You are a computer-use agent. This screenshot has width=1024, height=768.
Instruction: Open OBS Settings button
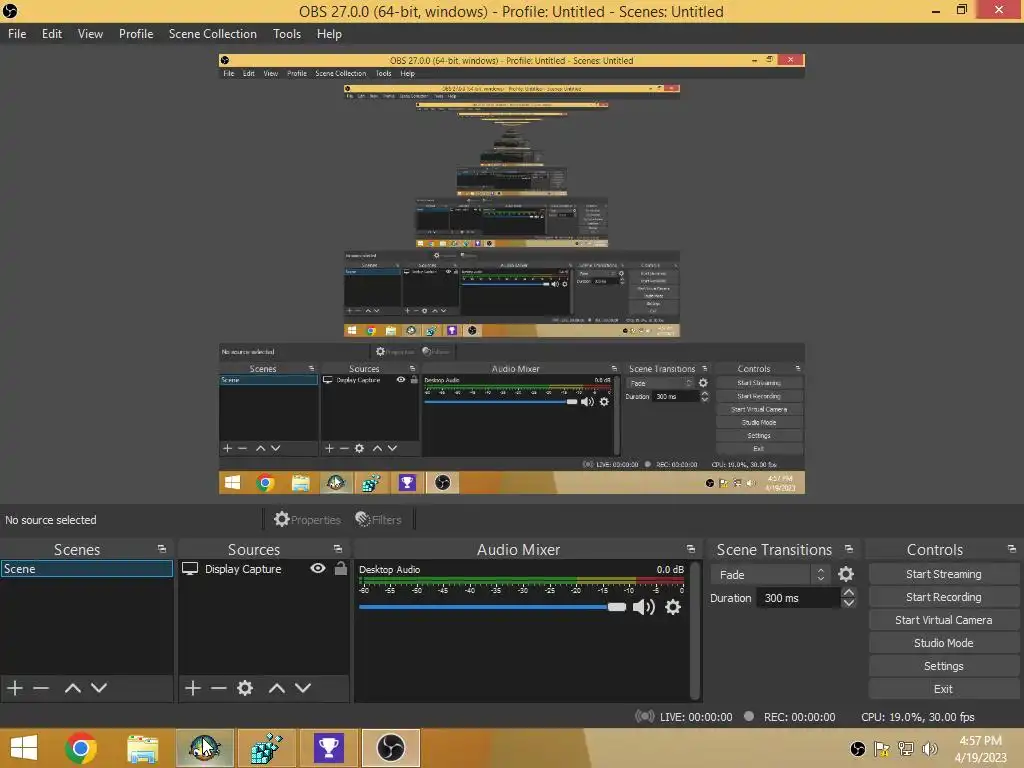coord(943,665)
